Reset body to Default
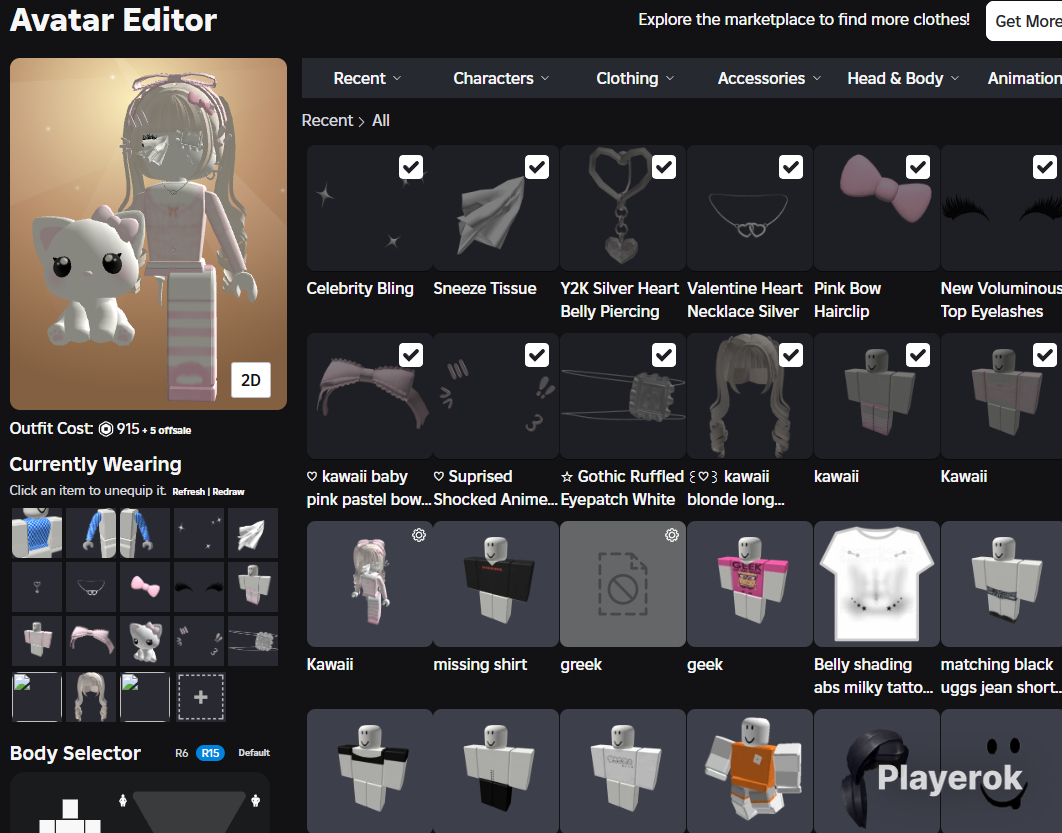The height and width of the screenshot is (833, 1062). click(x=254, y=753)
